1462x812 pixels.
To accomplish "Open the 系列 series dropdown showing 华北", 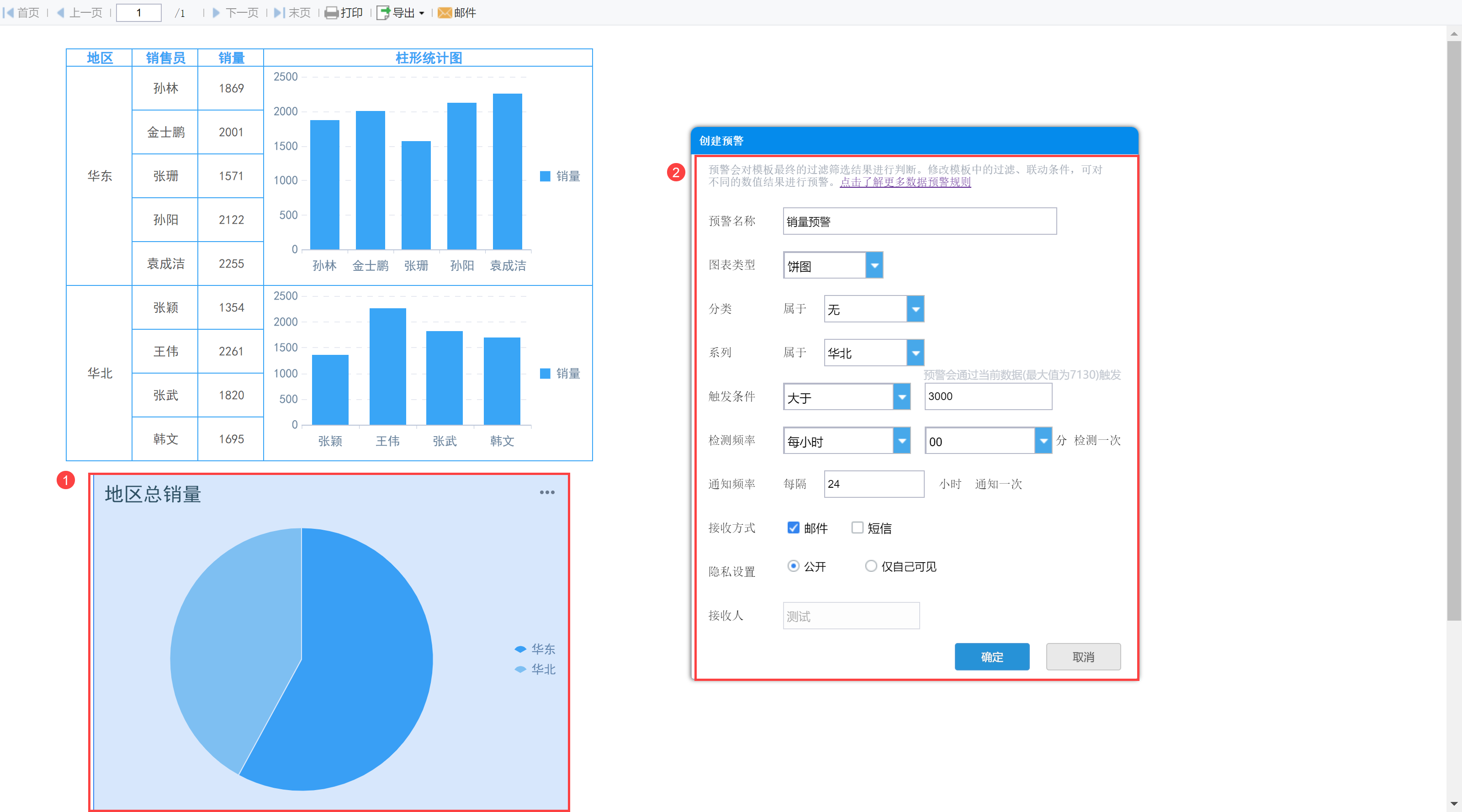I will coord(915,353).
